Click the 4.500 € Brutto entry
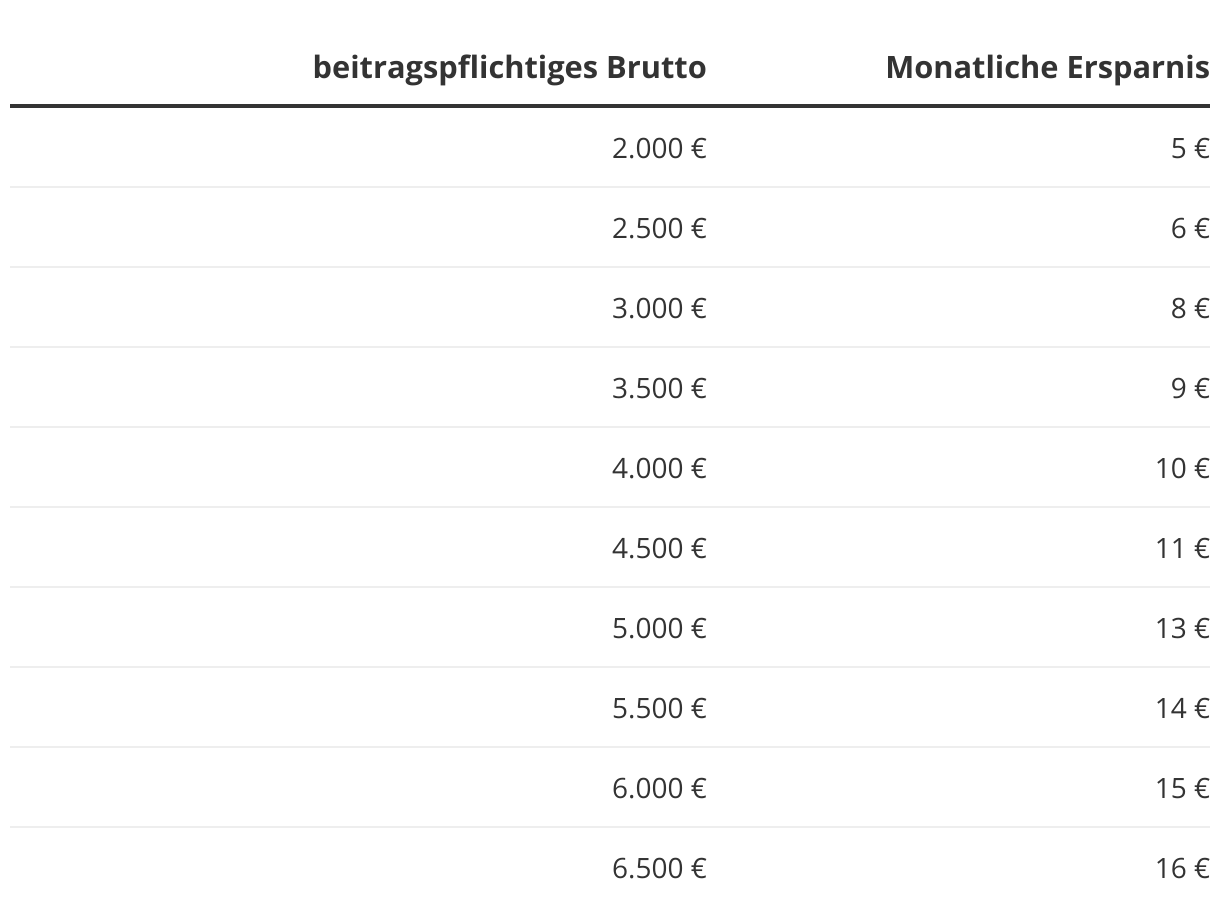 point(659,548)
